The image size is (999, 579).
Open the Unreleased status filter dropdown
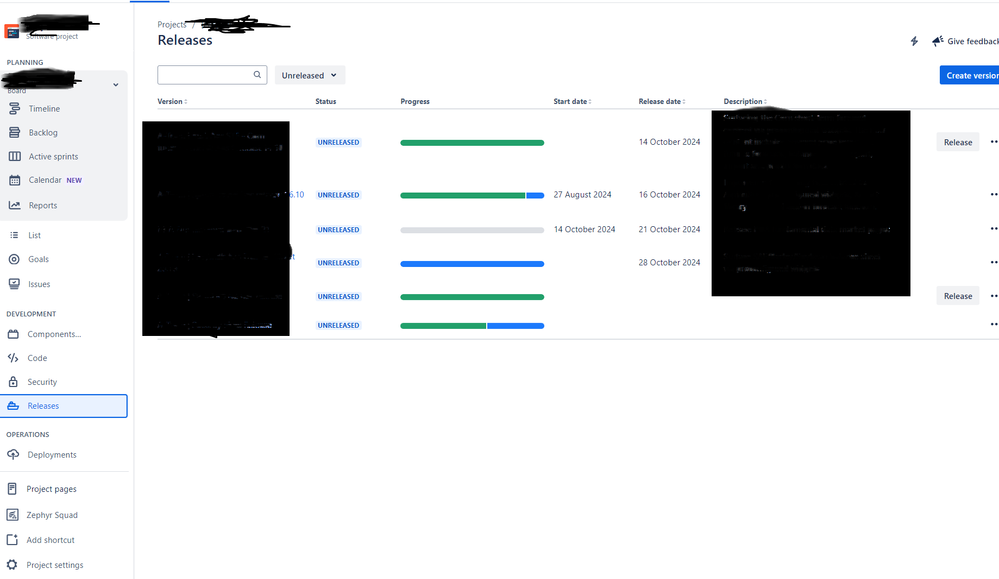[310, 75]
